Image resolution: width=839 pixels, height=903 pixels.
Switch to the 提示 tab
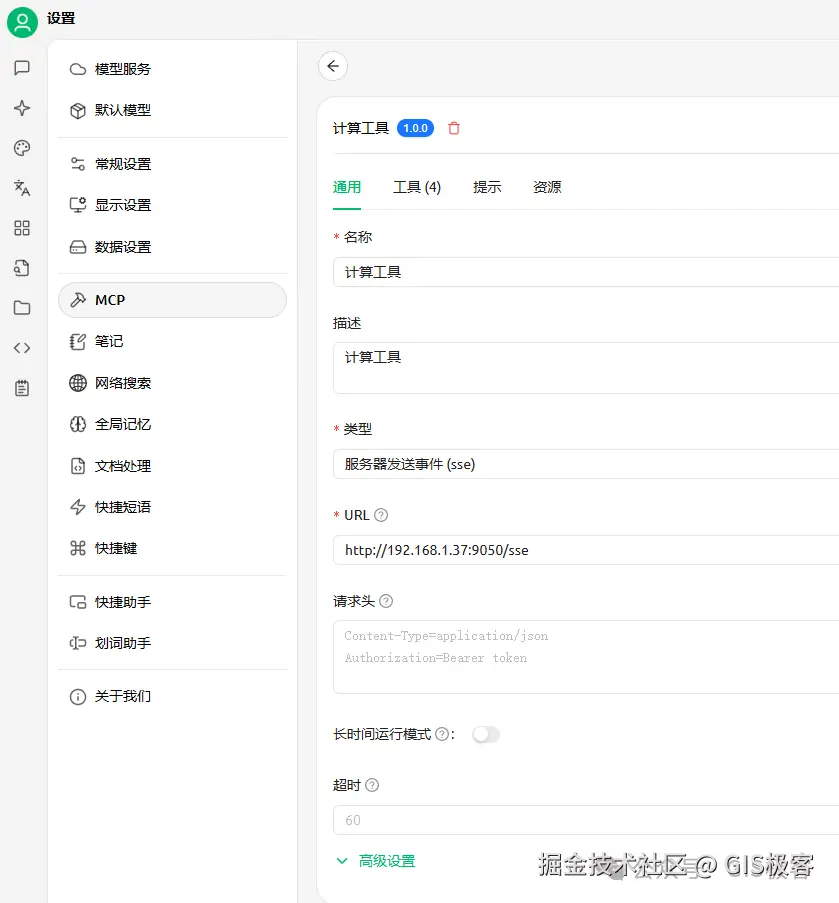(x=487, y=187)
